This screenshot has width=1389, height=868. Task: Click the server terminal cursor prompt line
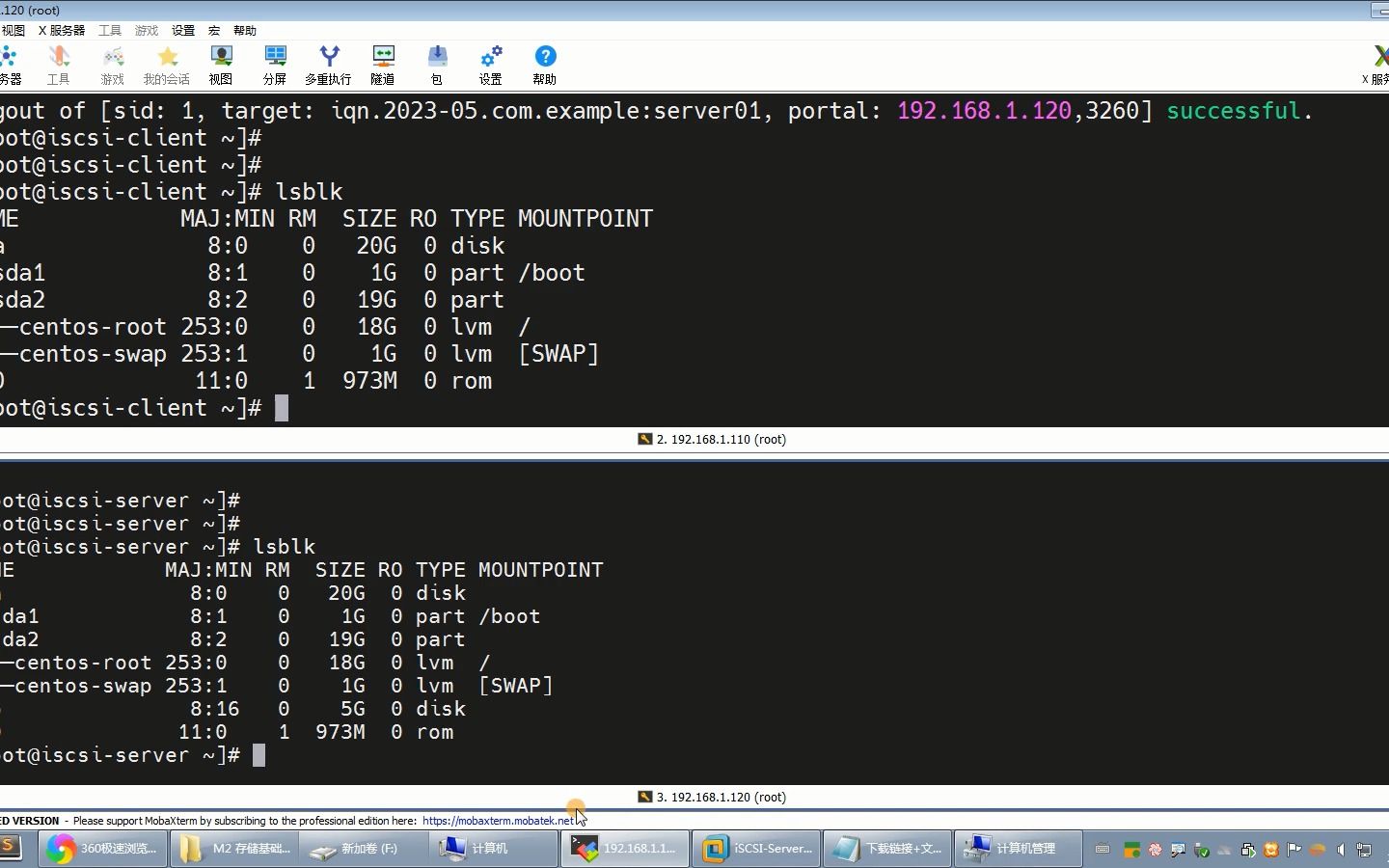click(133, 755)
